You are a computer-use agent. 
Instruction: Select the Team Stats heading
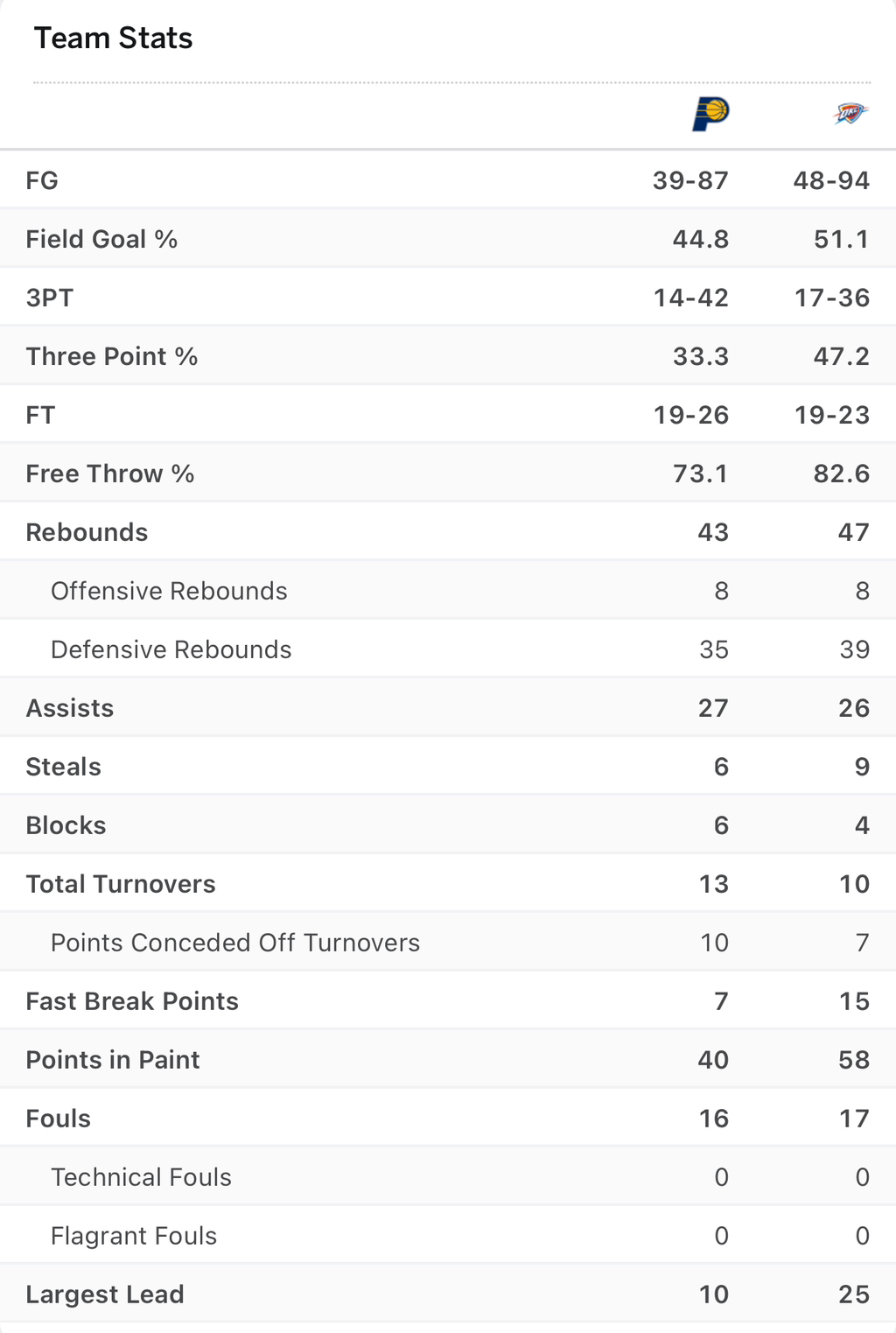point(113,39)
